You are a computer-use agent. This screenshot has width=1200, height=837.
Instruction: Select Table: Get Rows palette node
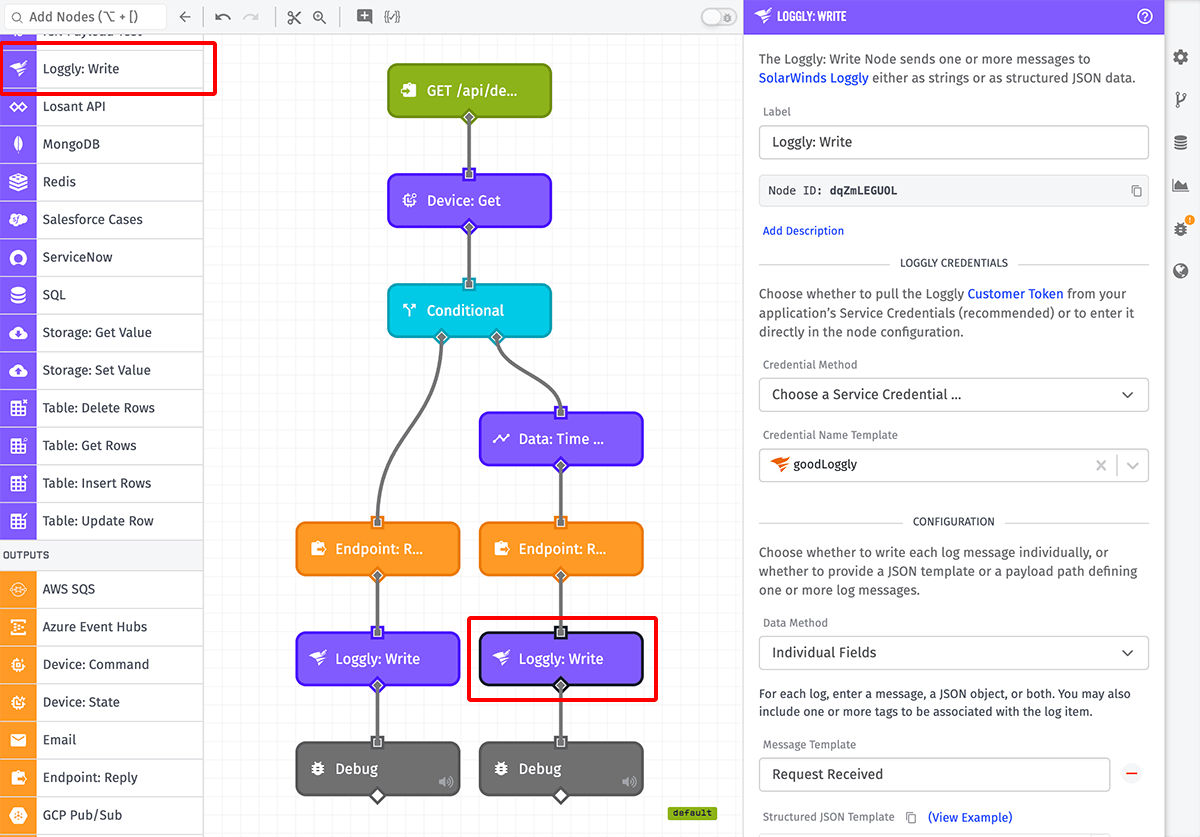(x=101, y=446)
